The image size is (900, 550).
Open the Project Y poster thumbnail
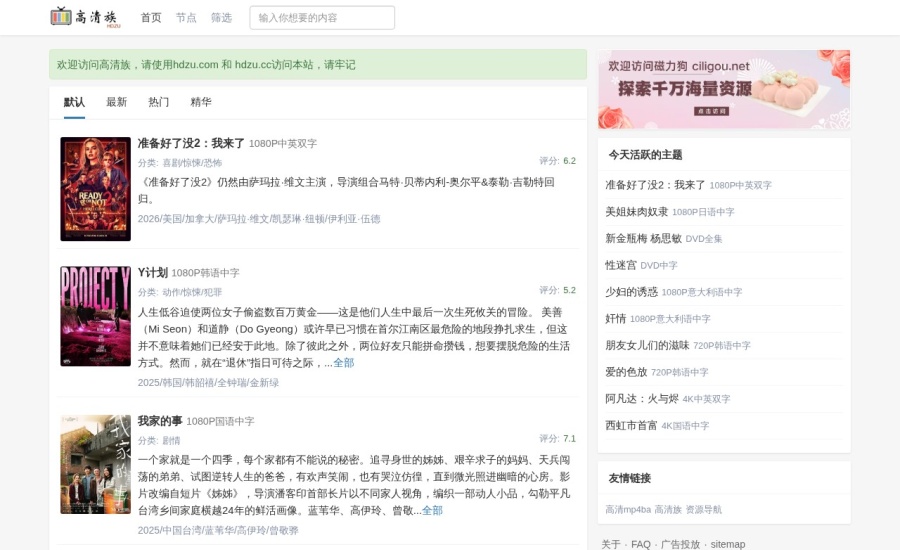[95, 316]
